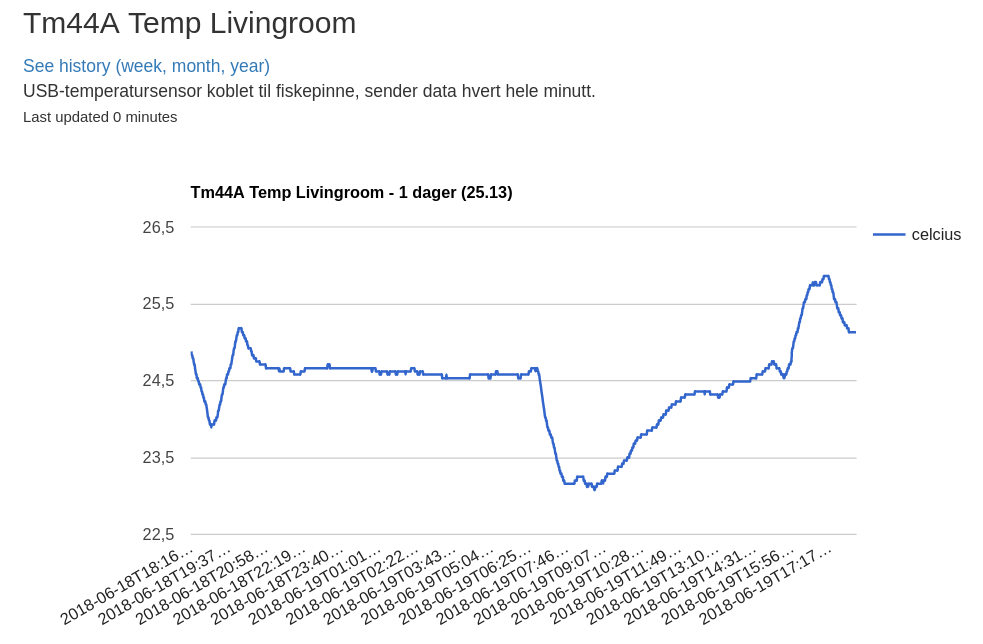Image resolution: width=983 pixels, height=644 pixels.
Task: Click the celcius legend line swatch
Action: (888, 235)
